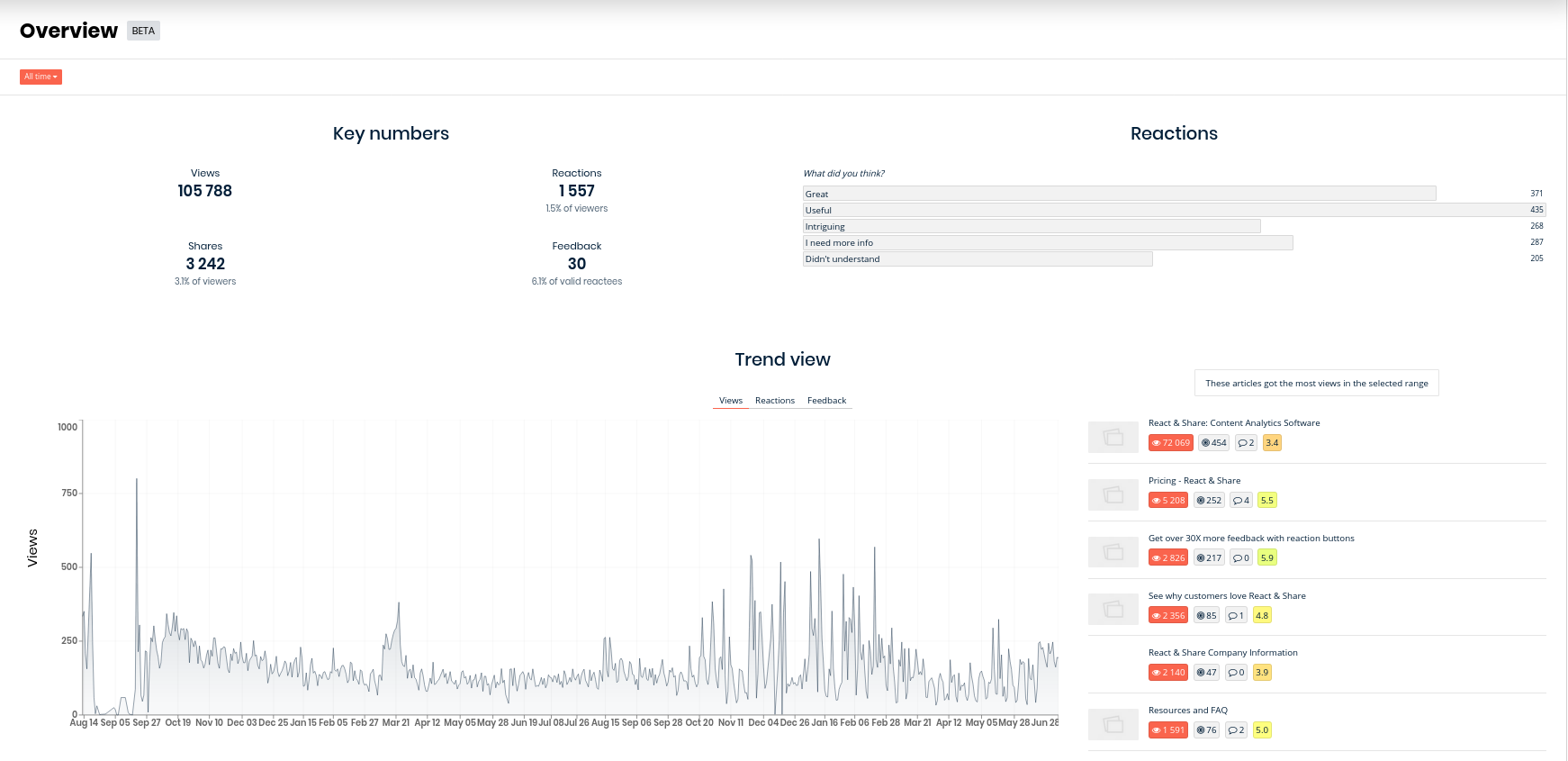This screenshot has width=1568, height=761.
Task: Click the 76 reactions badge
Action: 1206,730
